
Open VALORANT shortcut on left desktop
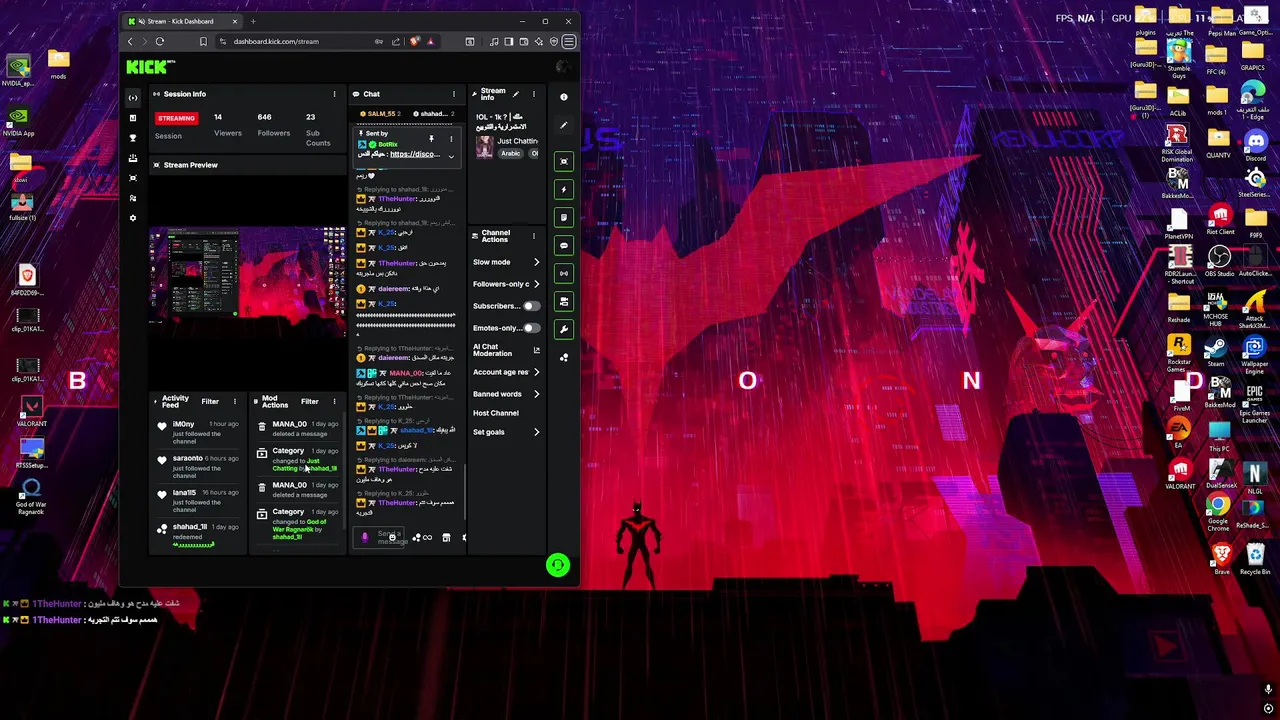pyautogui.click(x=31, y=412)
